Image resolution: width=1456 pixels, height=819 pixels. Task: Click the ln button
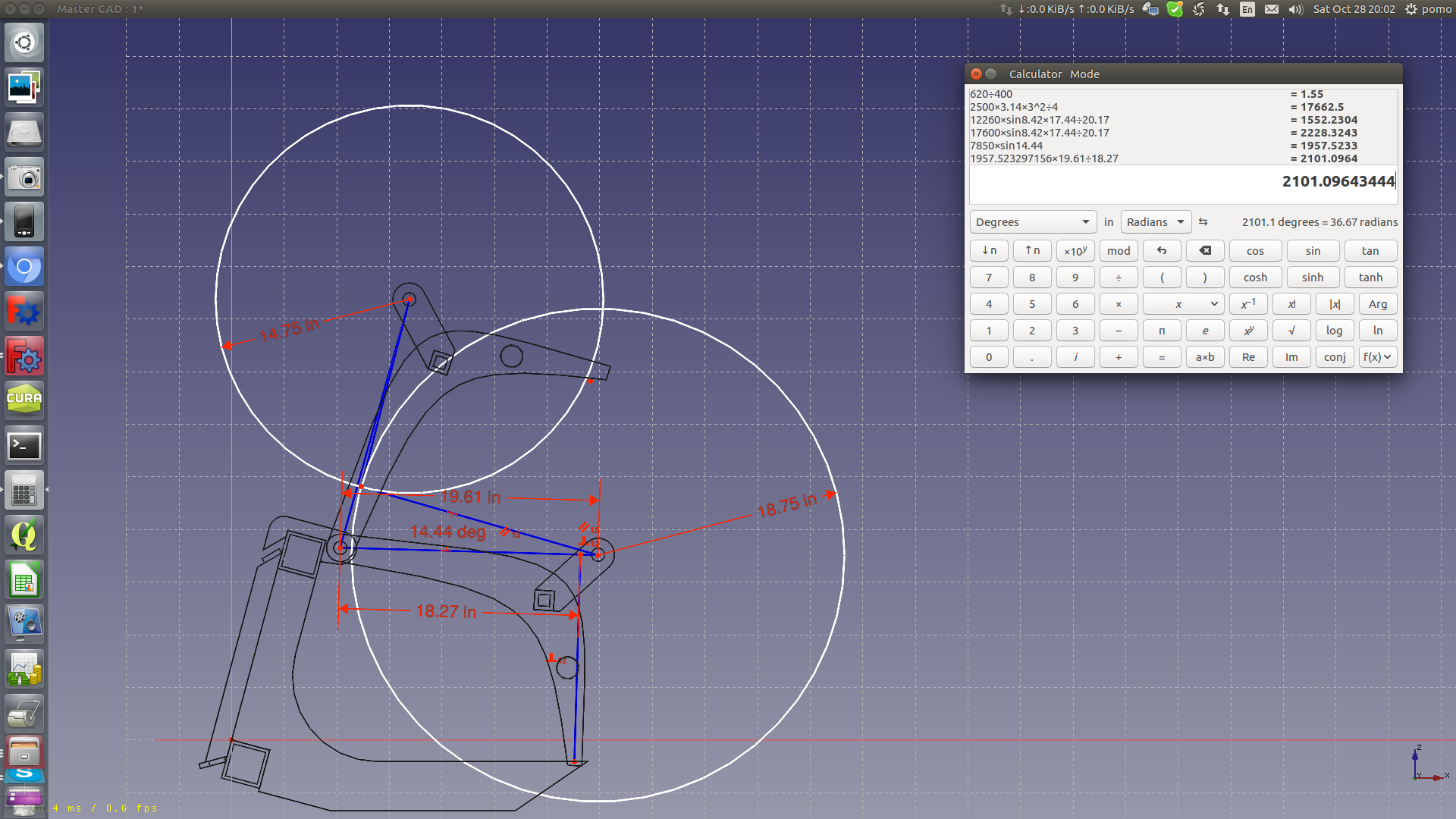(1377, 331)
